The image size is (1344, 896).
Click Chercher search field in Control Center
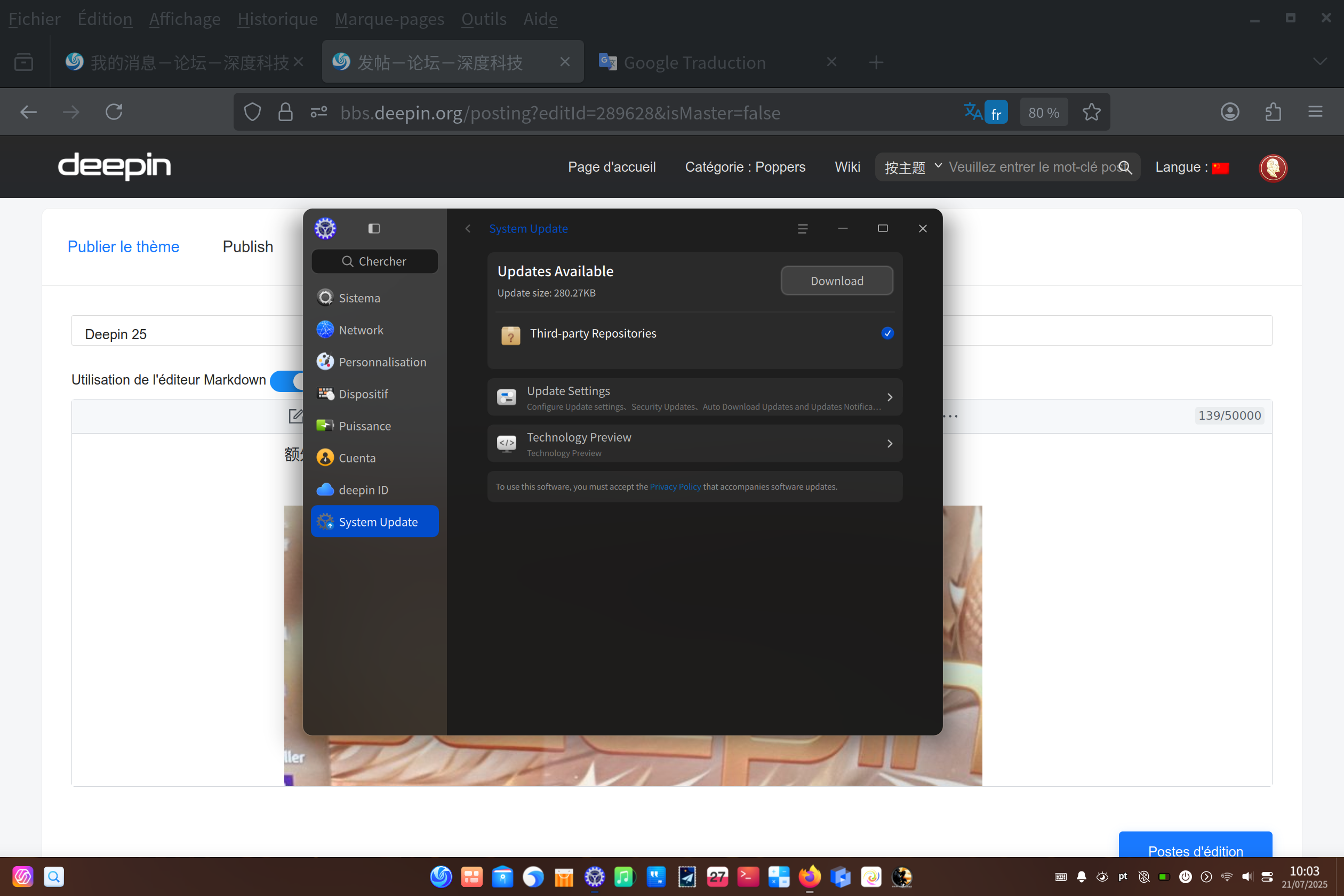(x=375, y=261)
